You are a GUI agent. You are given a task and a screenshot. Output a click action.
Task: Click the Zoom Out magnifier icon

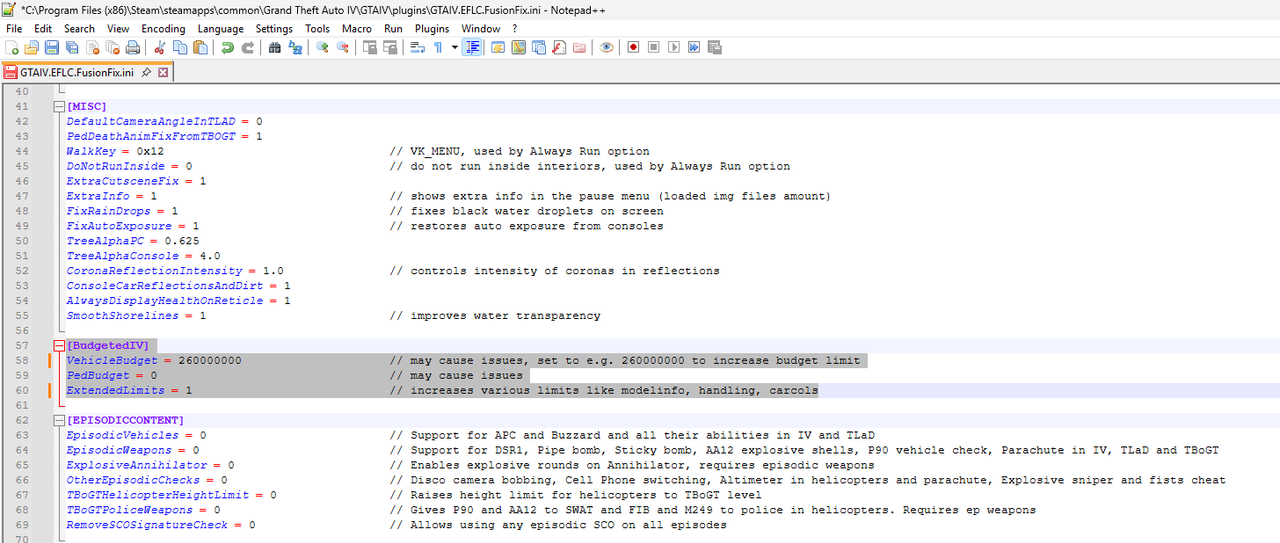pyautogui.click(x=342, y=47)
